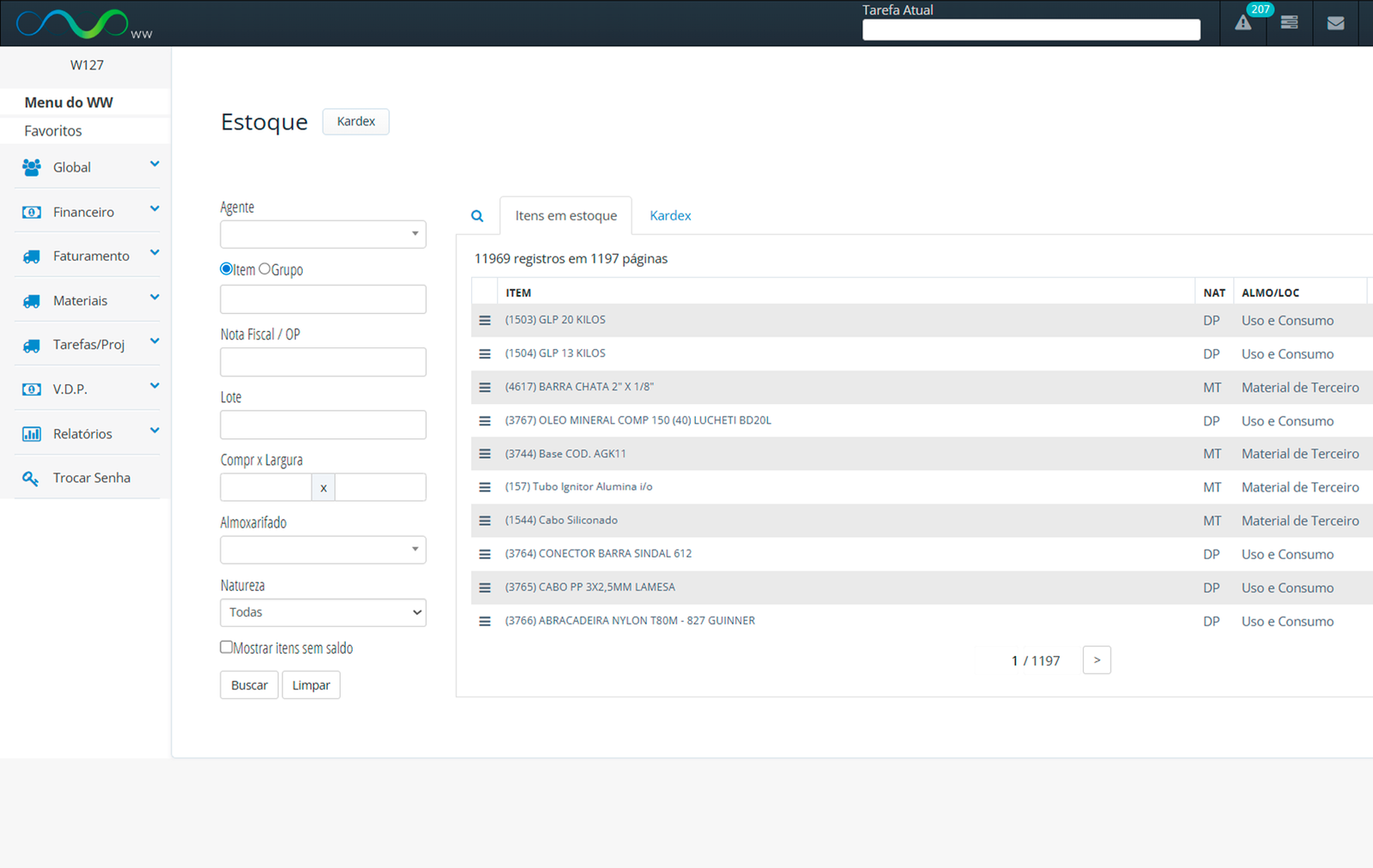Click the server list icon in the header
This screenshot has height=868, width=1373.
pyautogui.click(x=1289, y=23)
